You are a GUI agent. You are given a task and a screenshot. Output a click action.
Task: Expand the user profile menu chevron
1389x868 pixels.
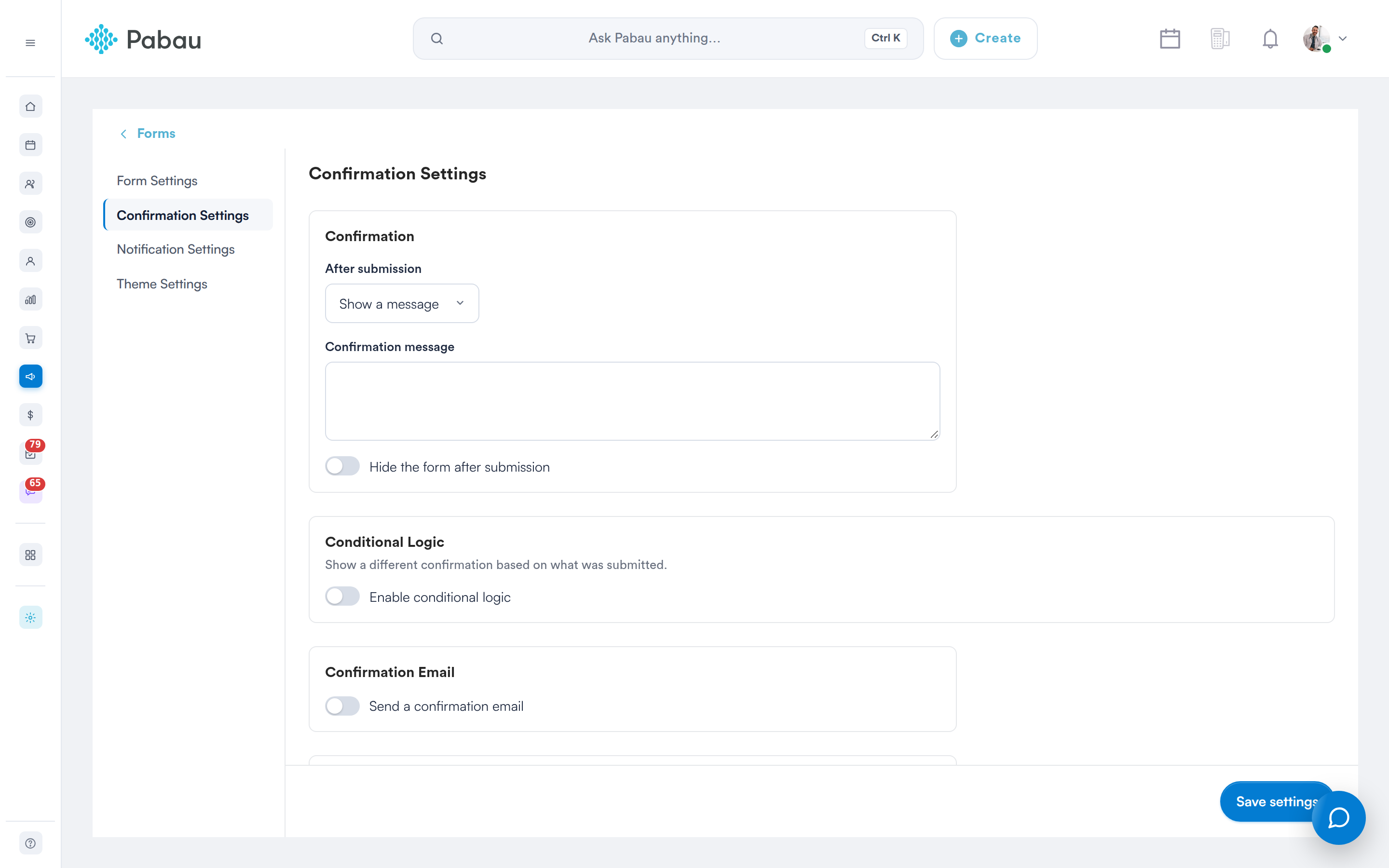(1343, 39)
